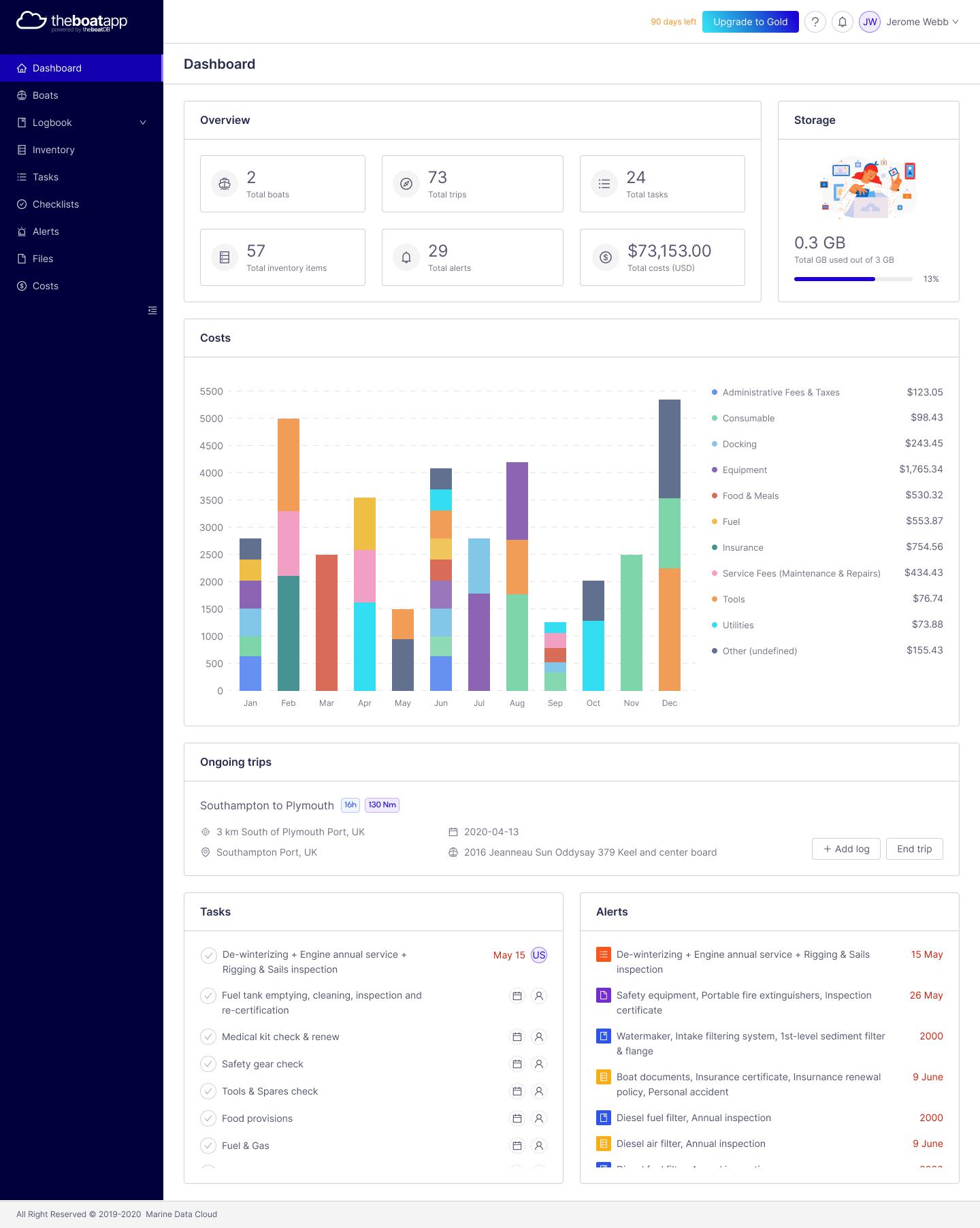The image size is (980, 1228).
Task: Click the Total boats icon
Action: click(x=225, y=184)
